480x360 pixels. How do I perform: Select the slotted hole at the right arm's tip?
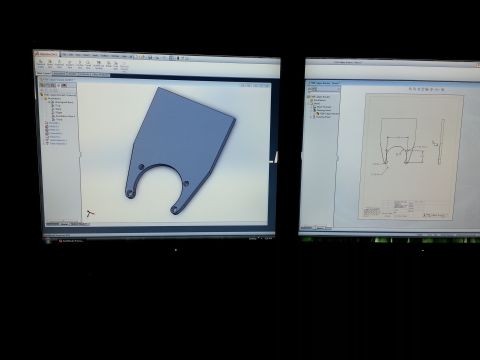tap(174, 209)
